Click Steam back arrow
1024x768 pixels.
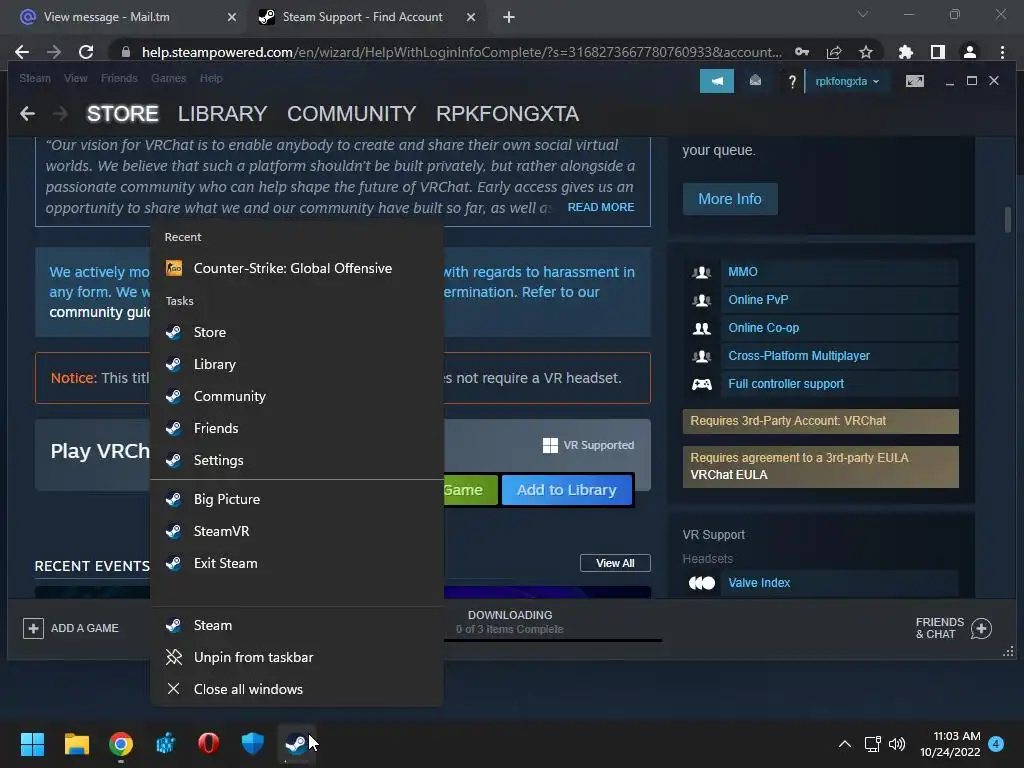click(27, 114)
